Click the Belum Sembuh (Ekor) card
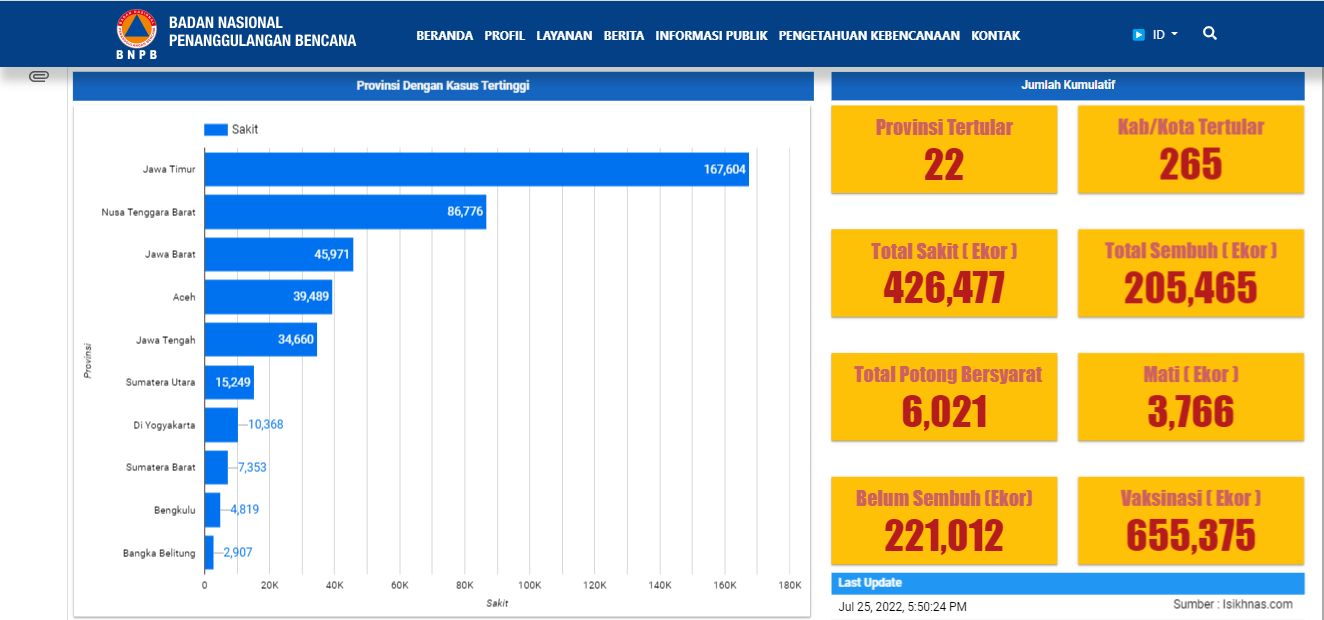The width and height of the screenshot is (1324, 620). coord(944,520)
